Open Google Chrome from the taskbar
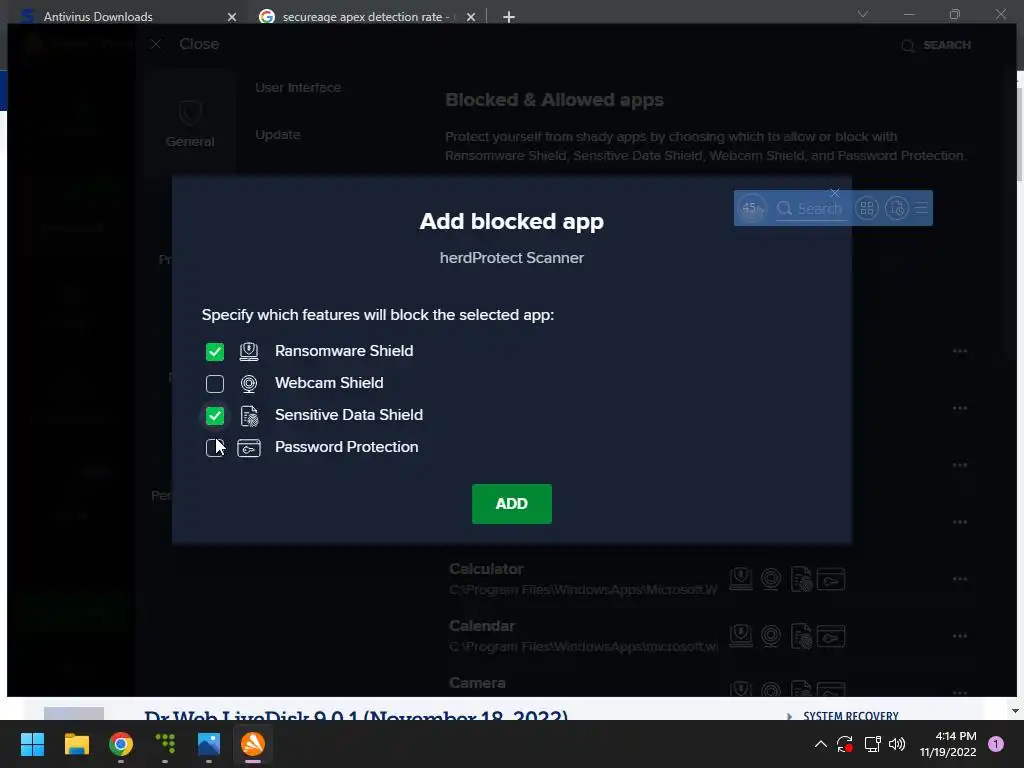 [x=121, y=744]
